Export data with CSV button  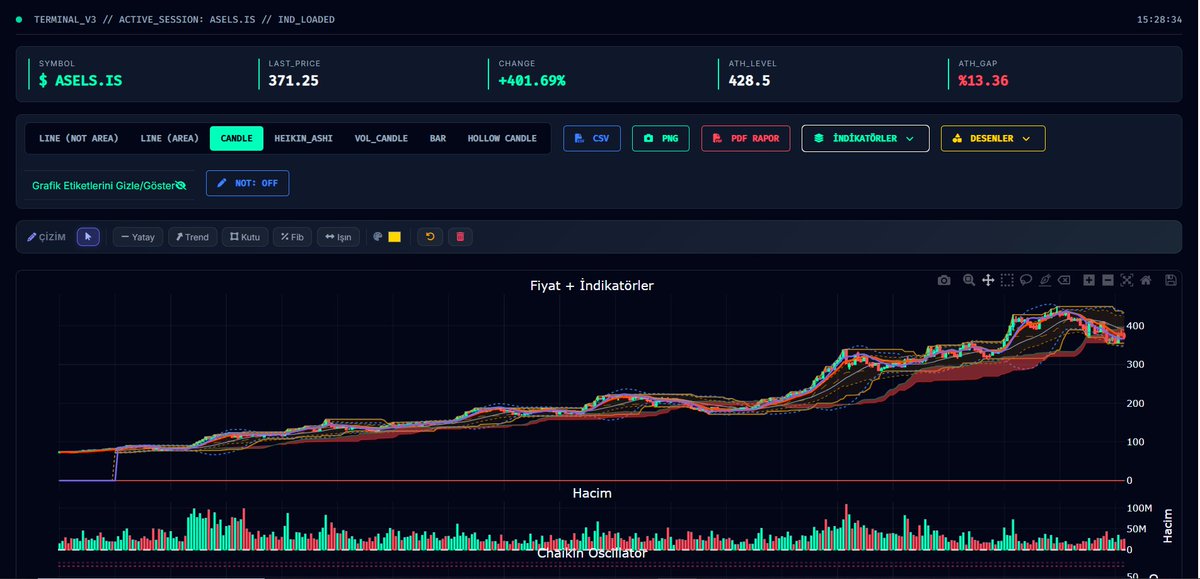592,138
